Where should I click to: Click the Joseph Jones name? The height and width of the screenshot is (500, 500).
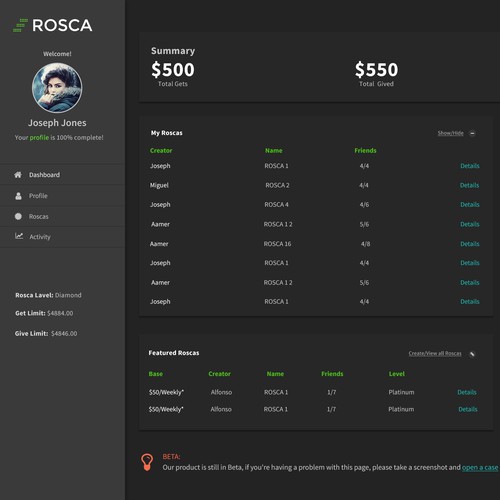click(57, 123)
